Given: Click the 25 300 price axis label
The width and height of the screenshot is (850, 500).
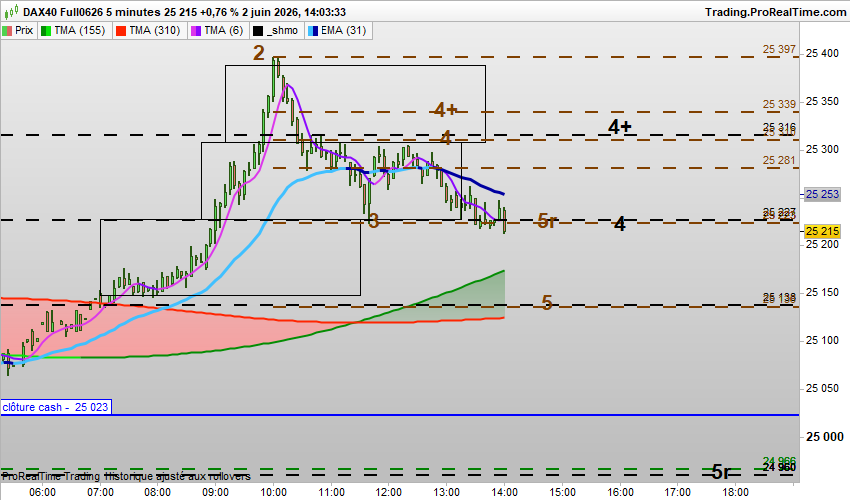Looking at the screenshot, I should [822, 149].
